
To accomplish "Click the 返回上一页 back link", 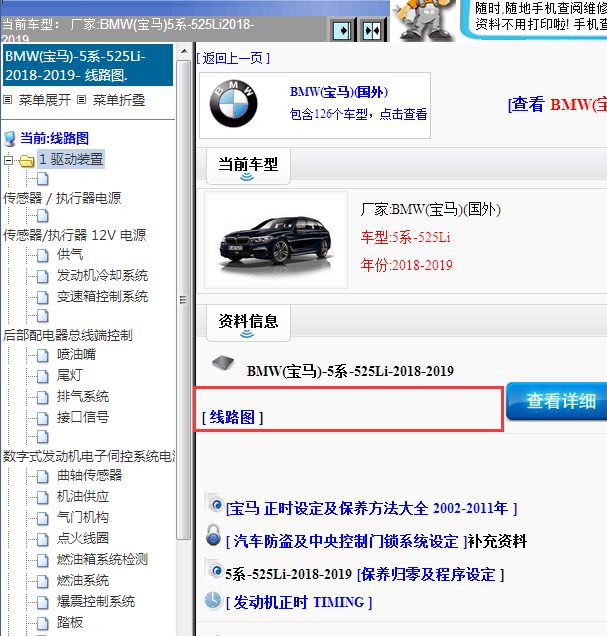I will (233, 58).
